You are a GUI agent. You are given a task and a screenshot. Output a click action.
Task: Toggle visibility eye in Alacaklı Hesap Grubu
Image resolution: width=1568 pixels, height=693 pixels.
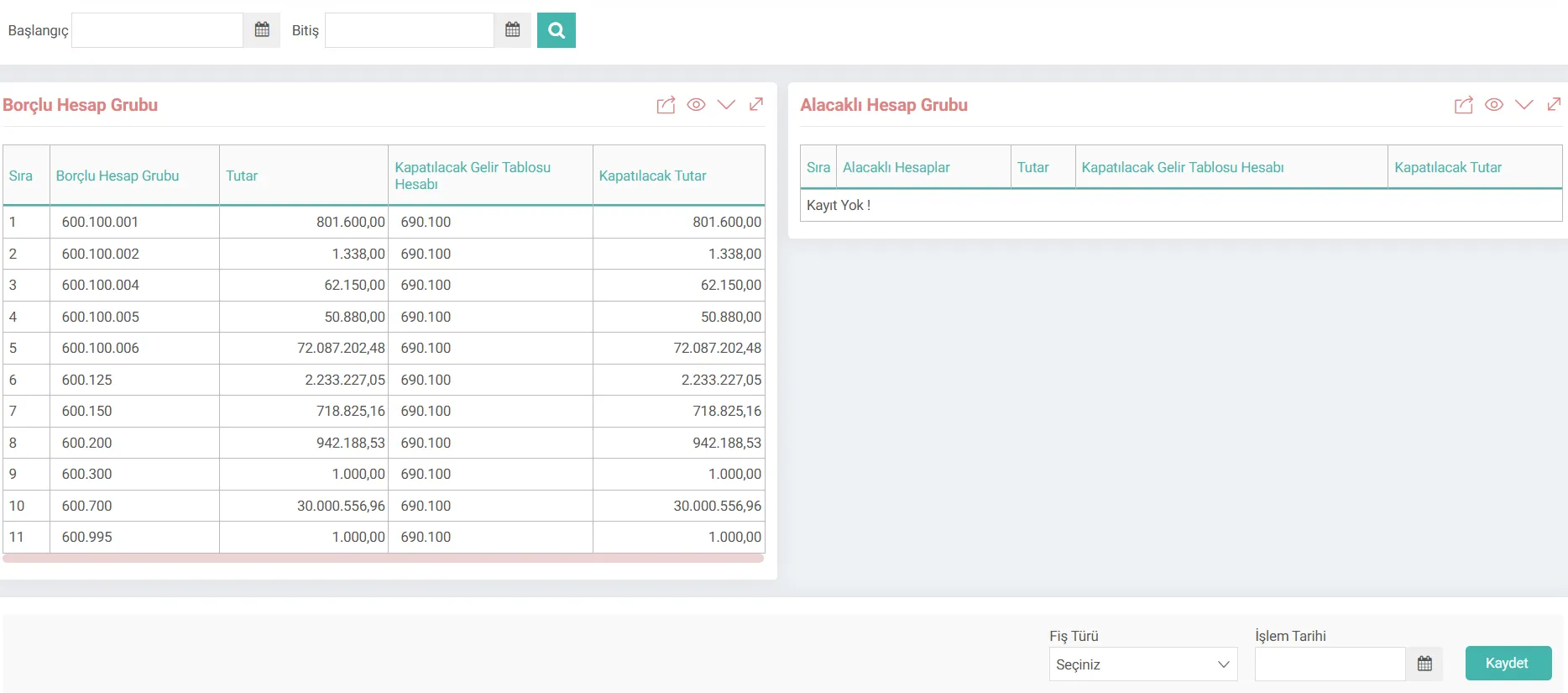1494,105
